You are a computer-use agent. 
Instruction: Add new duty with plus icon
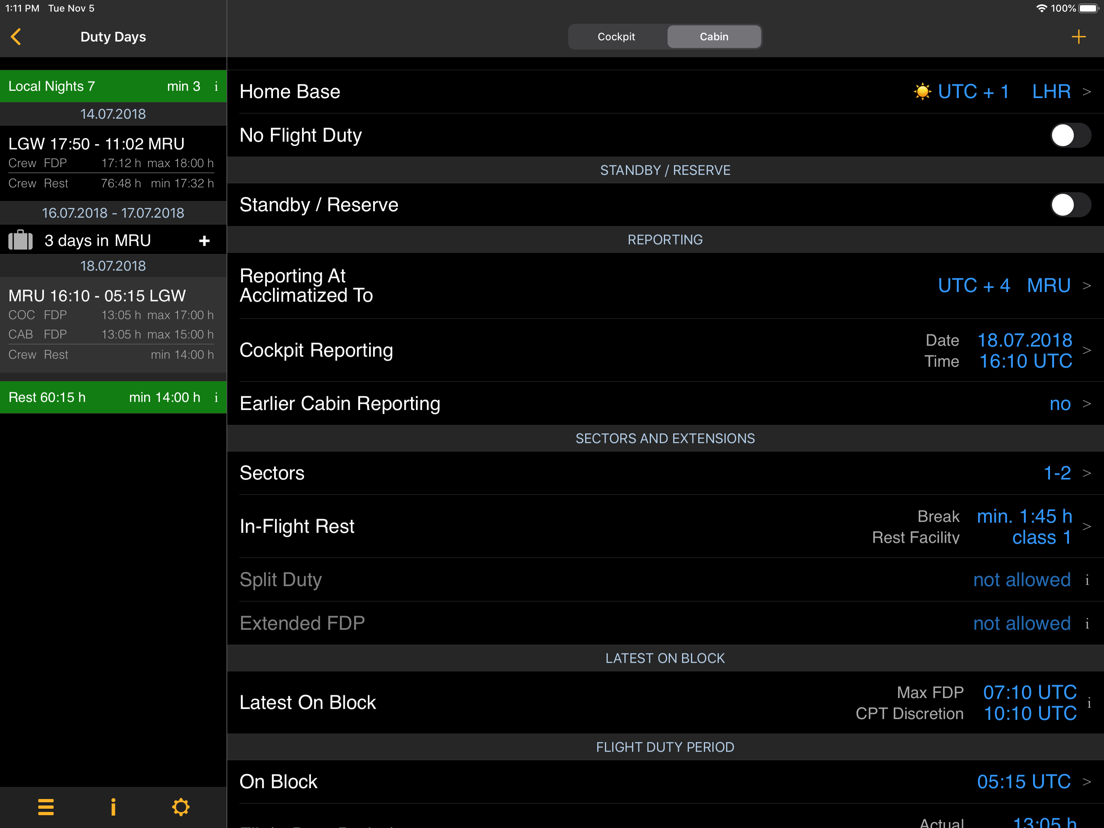[1078, 37]
